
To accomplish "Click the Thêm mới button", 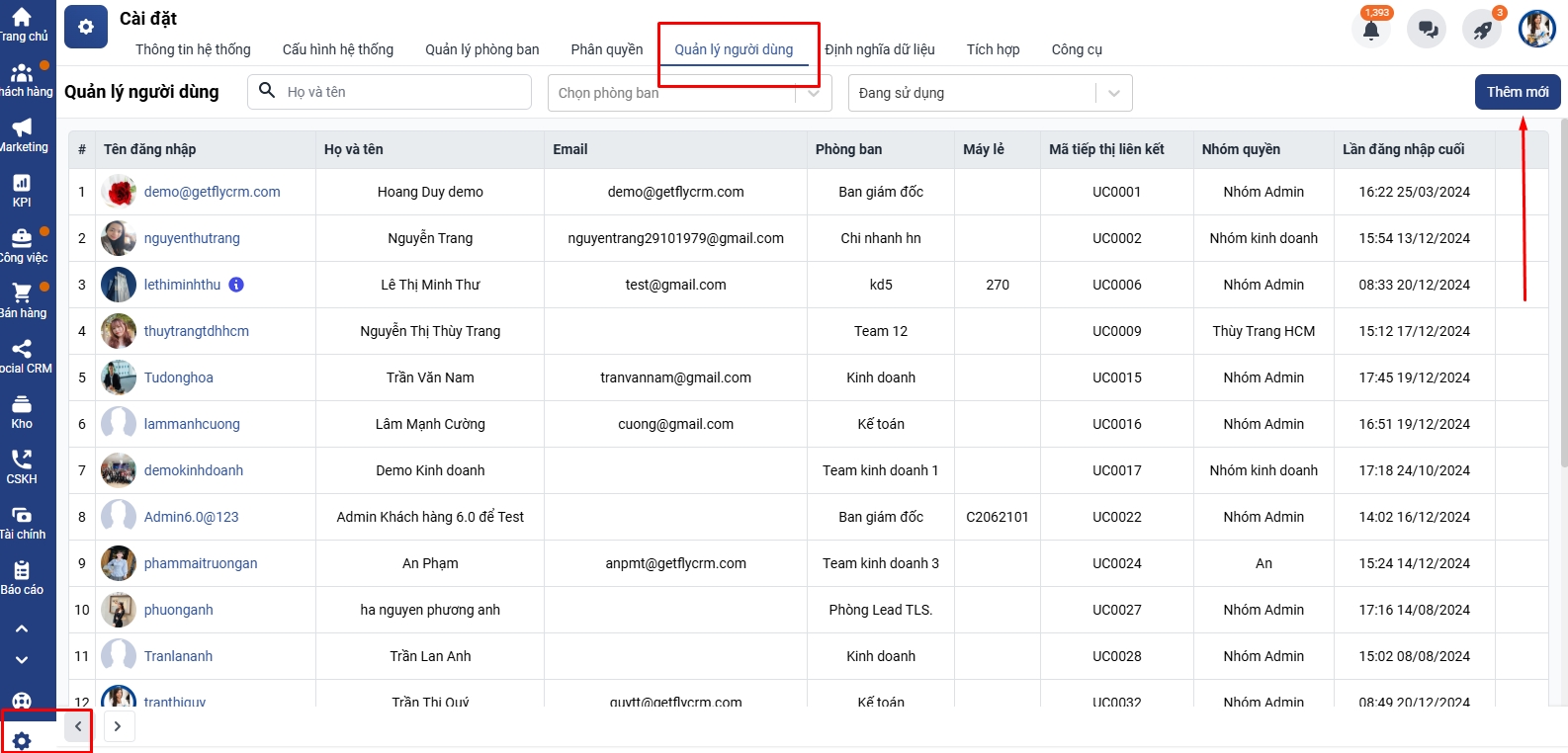I will (x=1517, y=92).
